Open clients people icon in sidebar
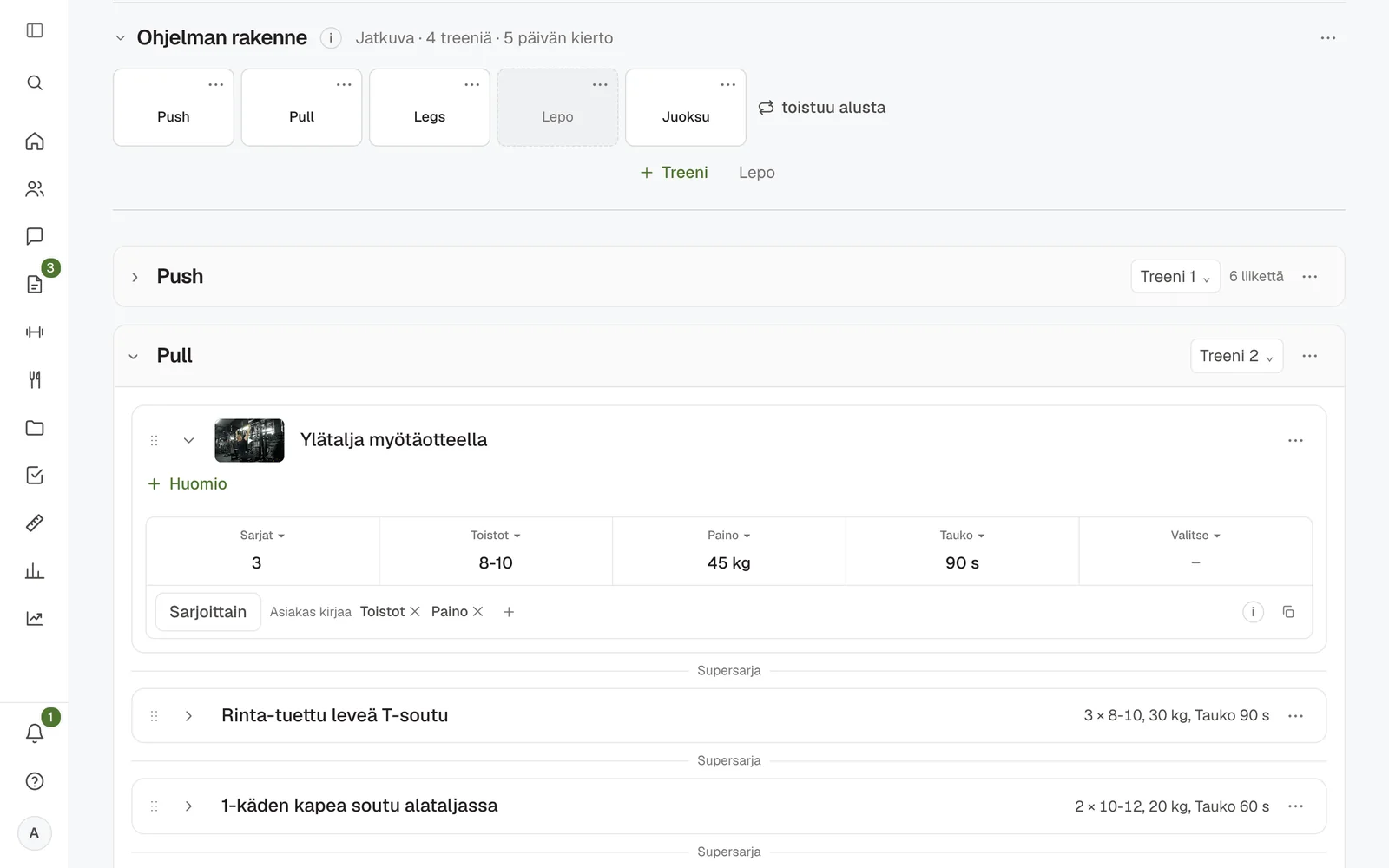 (35, 189)
